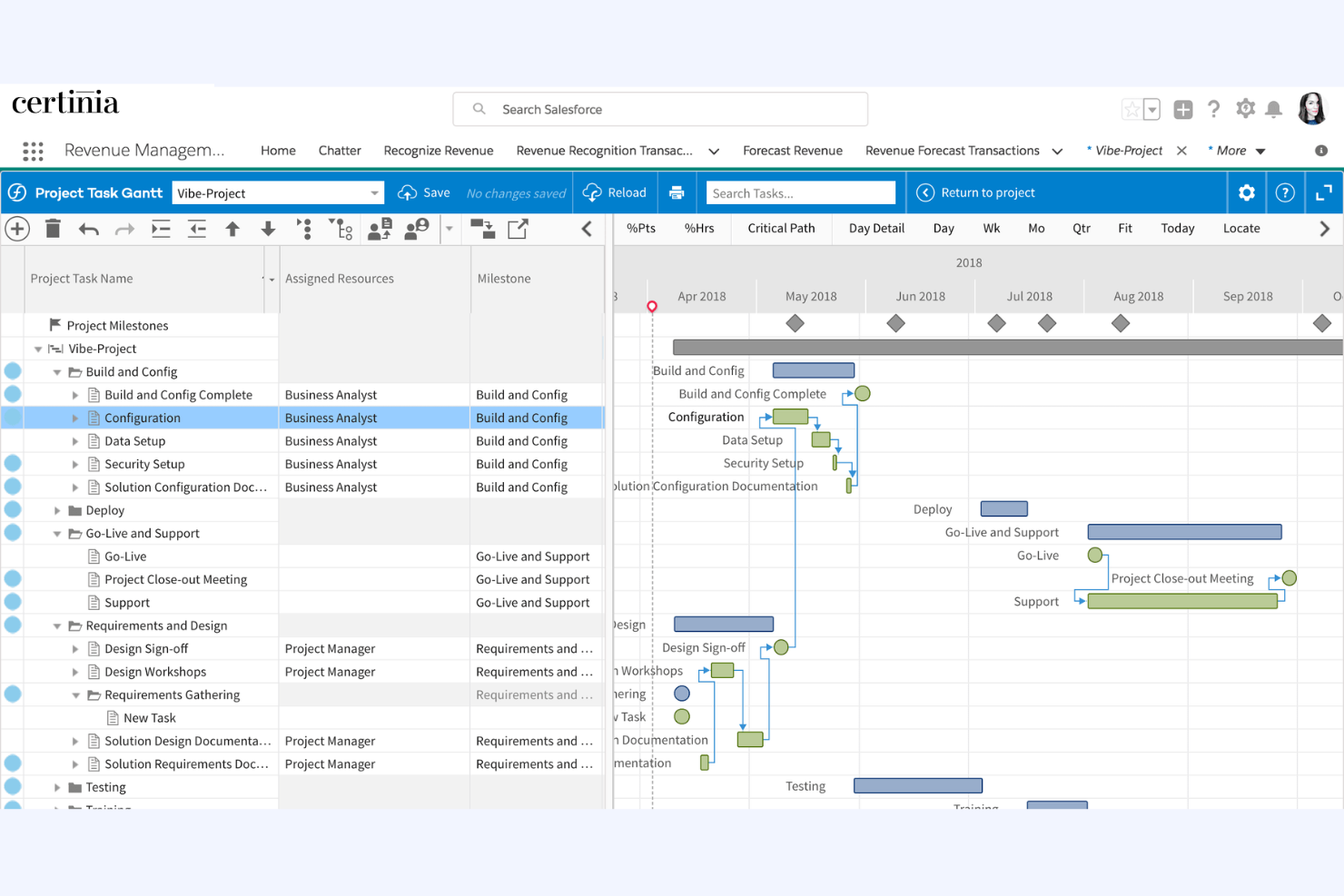Select the Data Setup row circle
Screen dimensions: 1344x896
[x=13, y=440]
